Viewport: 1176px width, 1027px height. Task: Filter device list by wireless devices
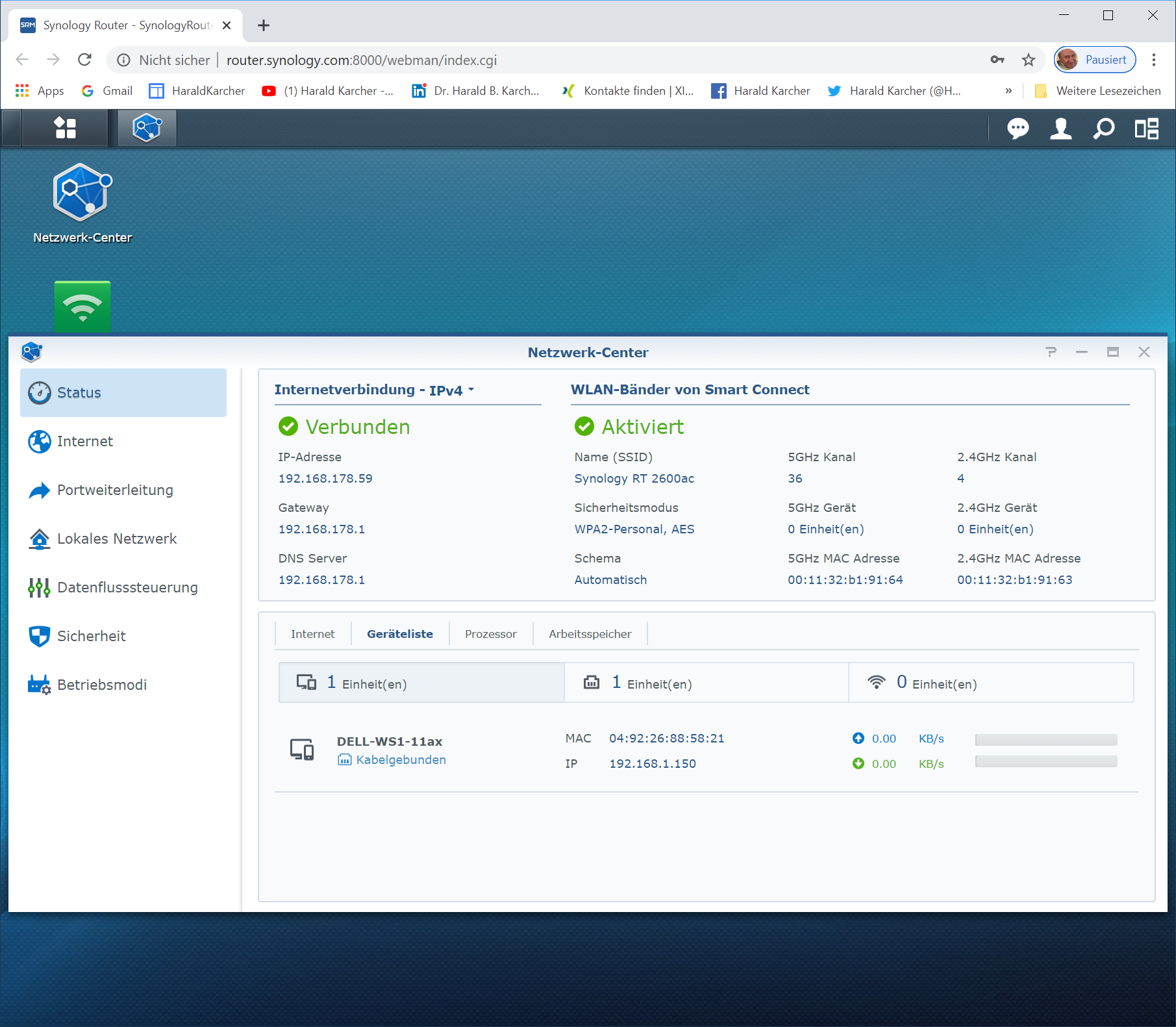pos(990,683)
